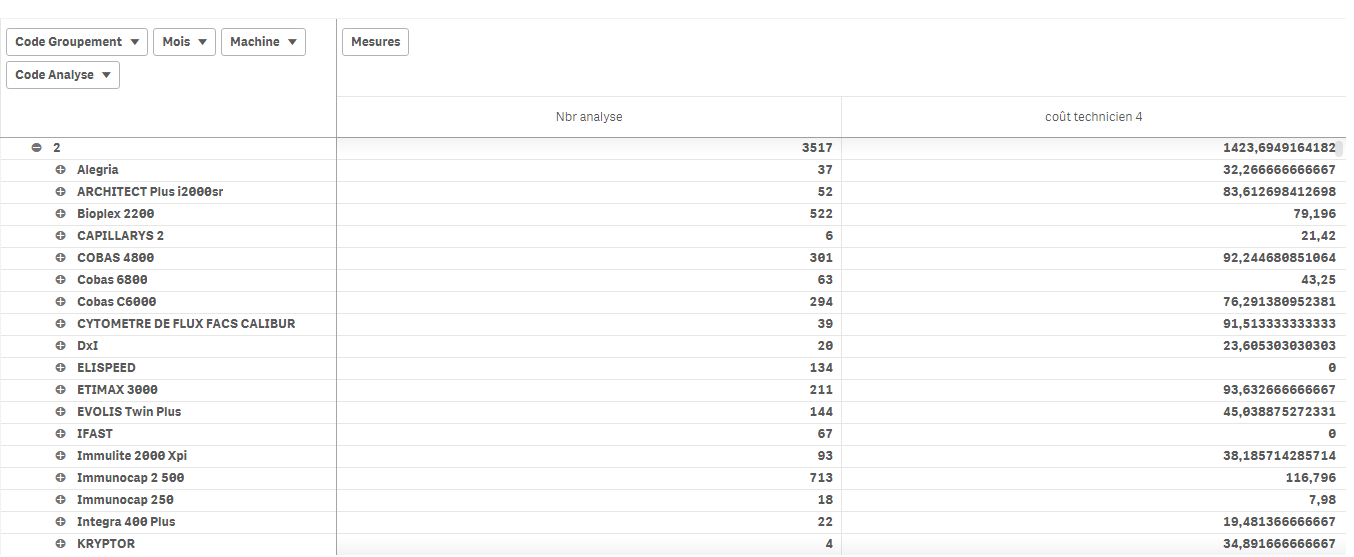The width and height of the screenshot is (1354, 557).
Task: Collapse the group 2 row
Action: coord(37,148)
